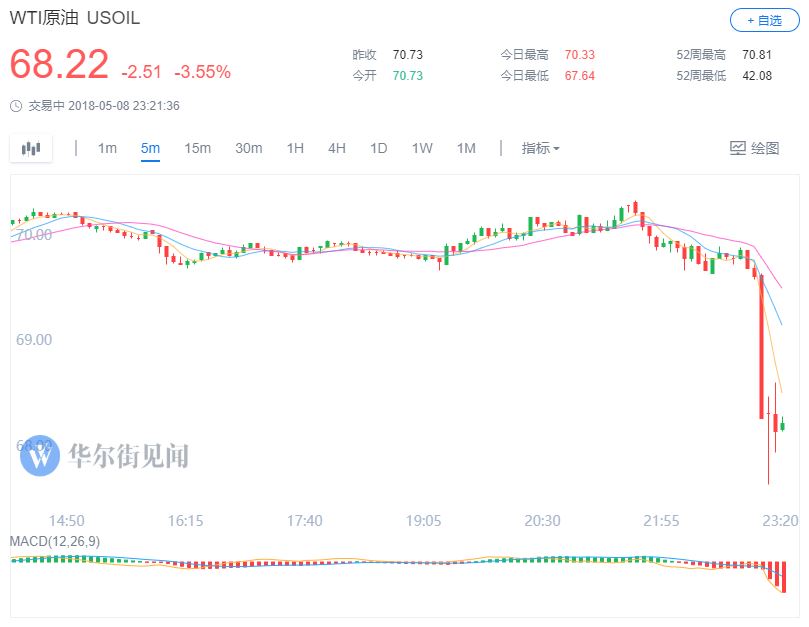Open the candlestick chart type selector
This screenshot has height=627, width=809.
pos(31,148)
